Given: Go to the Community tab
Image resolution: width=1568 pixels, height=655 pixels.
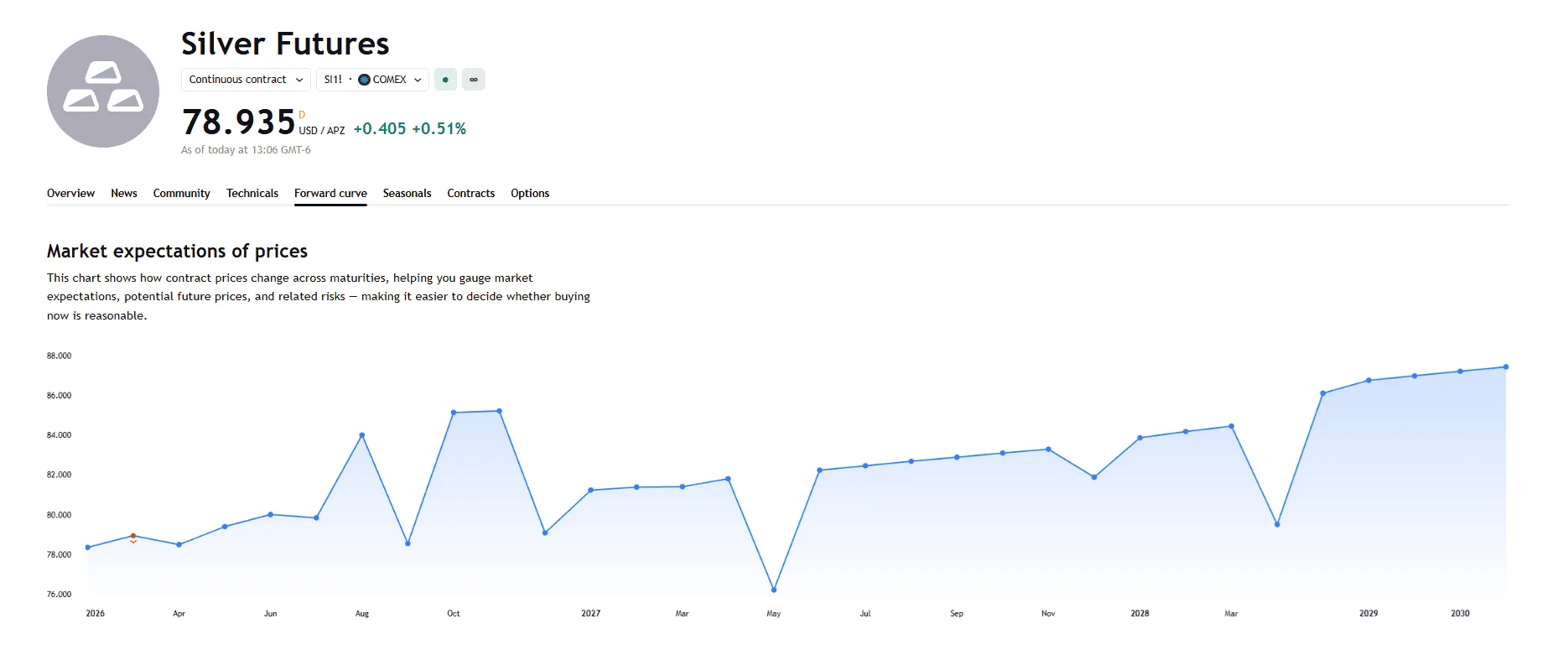Looking at the screenshot, I should click(x=181, y=193).
